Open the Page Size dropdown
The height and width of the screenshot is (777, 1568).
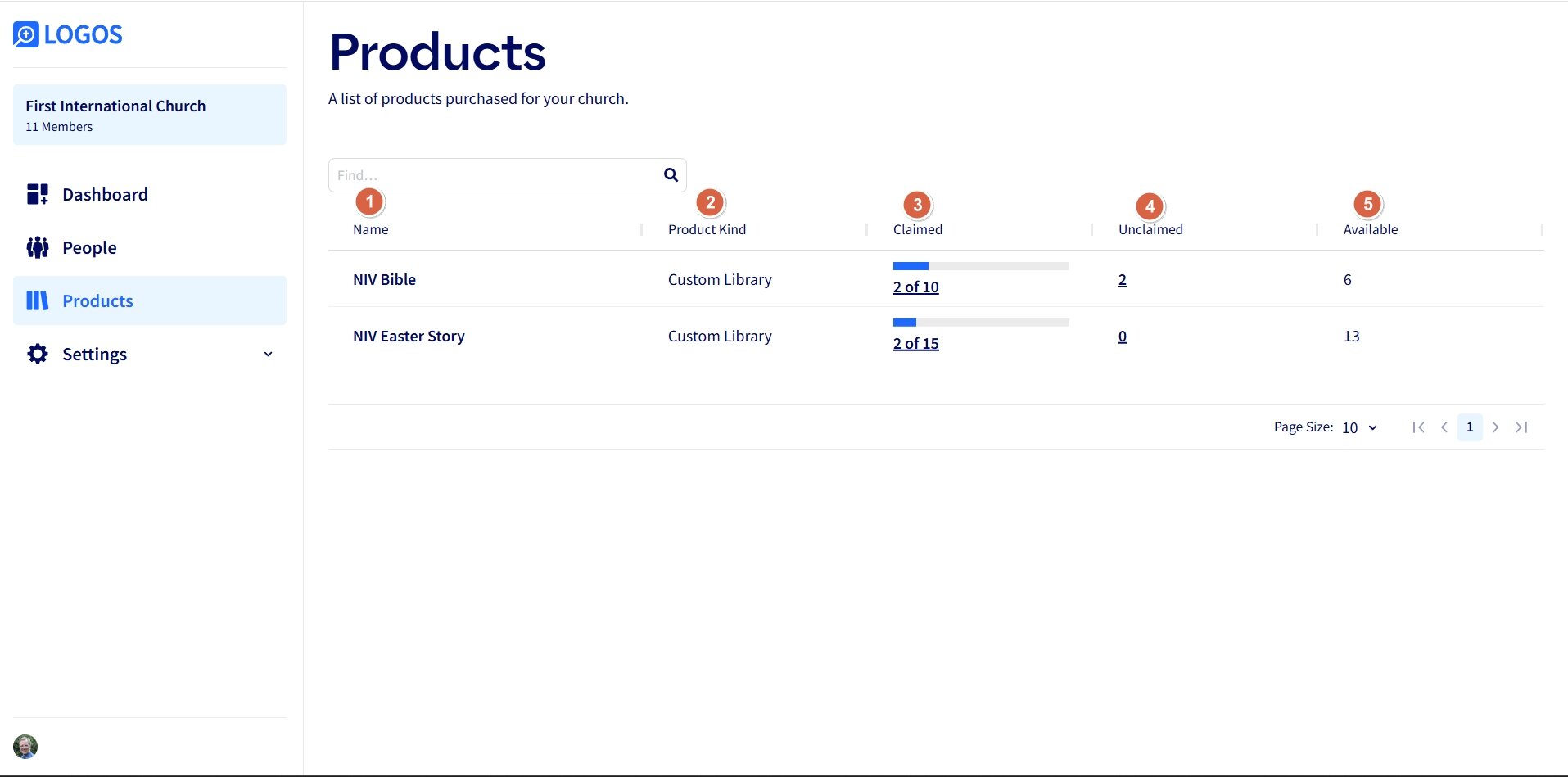tap(1360, 427)
